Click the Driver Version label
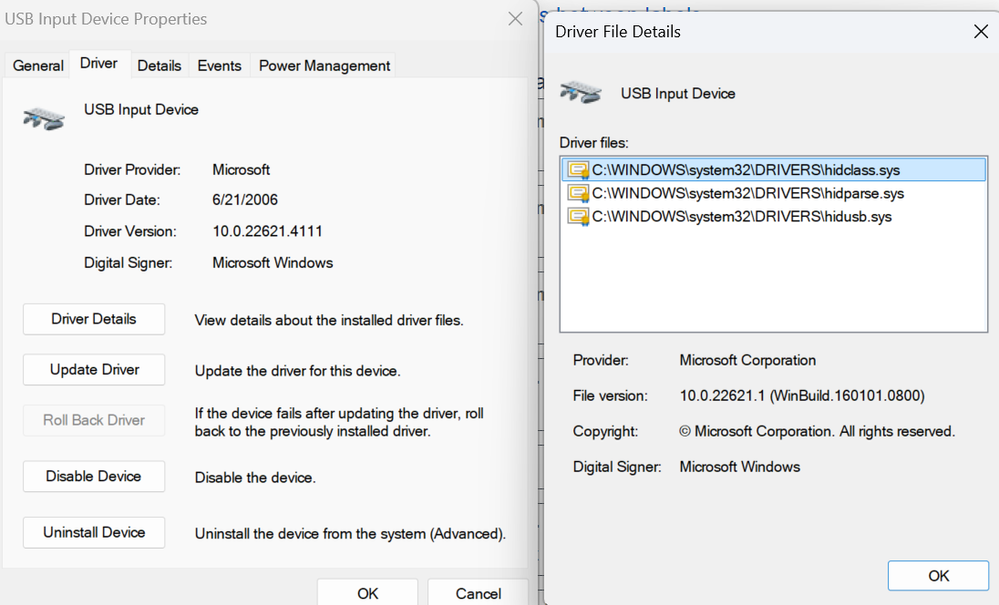Image resolution: width=999 pixels, height=605 pixels. click(x=130, y=231)
